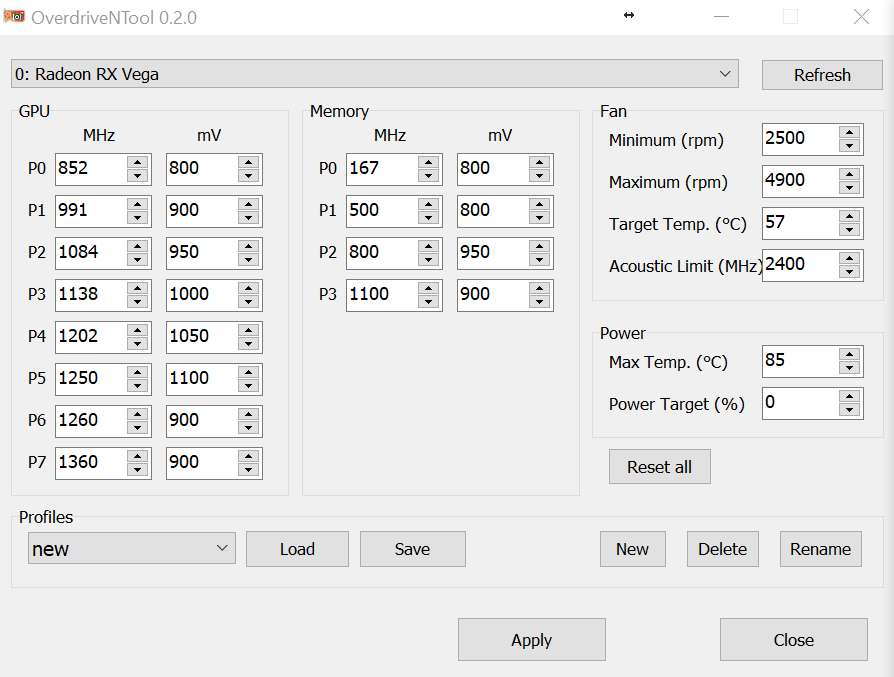Create a New profile
The width and height of the screenshot is (894, 677).
[x=632, y=549]
